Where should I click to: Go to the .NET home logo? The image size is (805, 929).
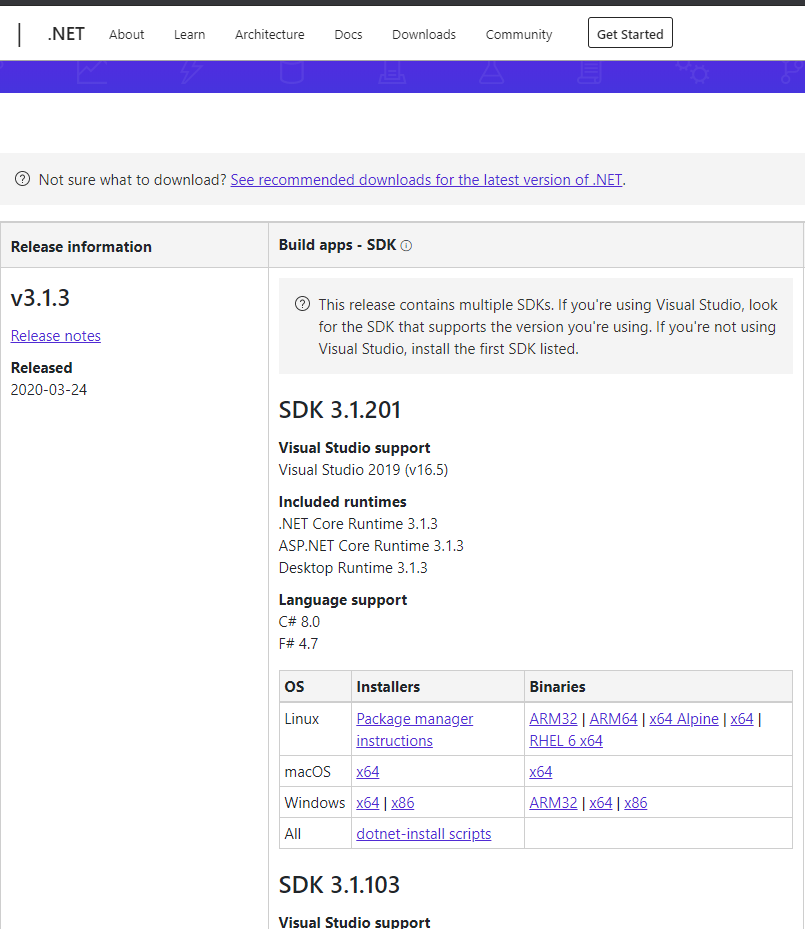pyautogui.click(x=66, y=34)
